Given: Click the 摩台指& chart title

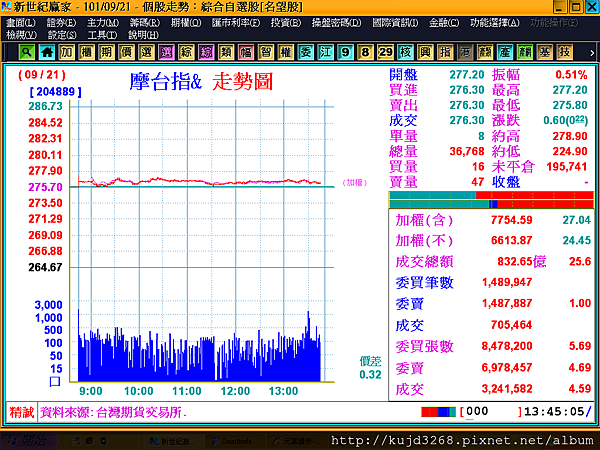Looking at the screenshot, I should [165, 82].
